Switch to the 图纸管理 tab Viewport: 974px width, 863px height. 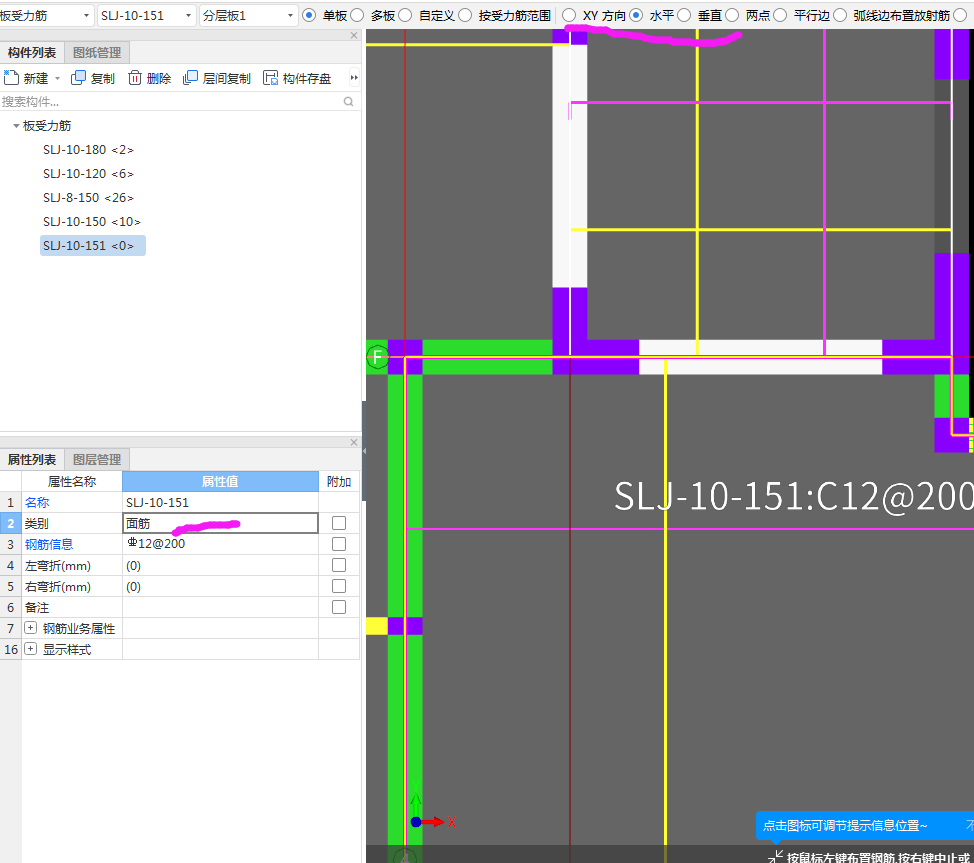point(97,53)
